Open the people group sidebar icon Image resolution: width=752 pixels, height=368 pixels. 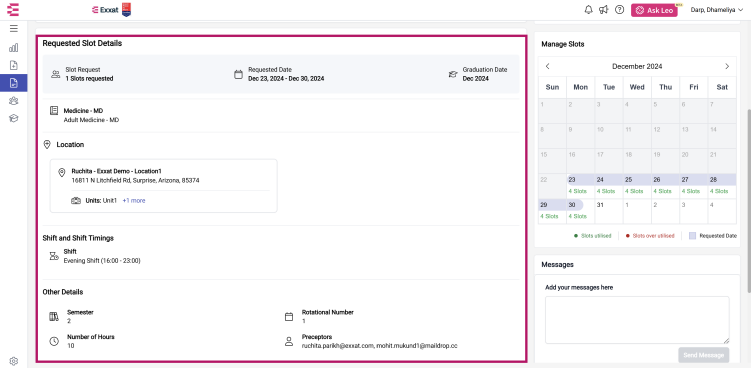coord(13,101)
